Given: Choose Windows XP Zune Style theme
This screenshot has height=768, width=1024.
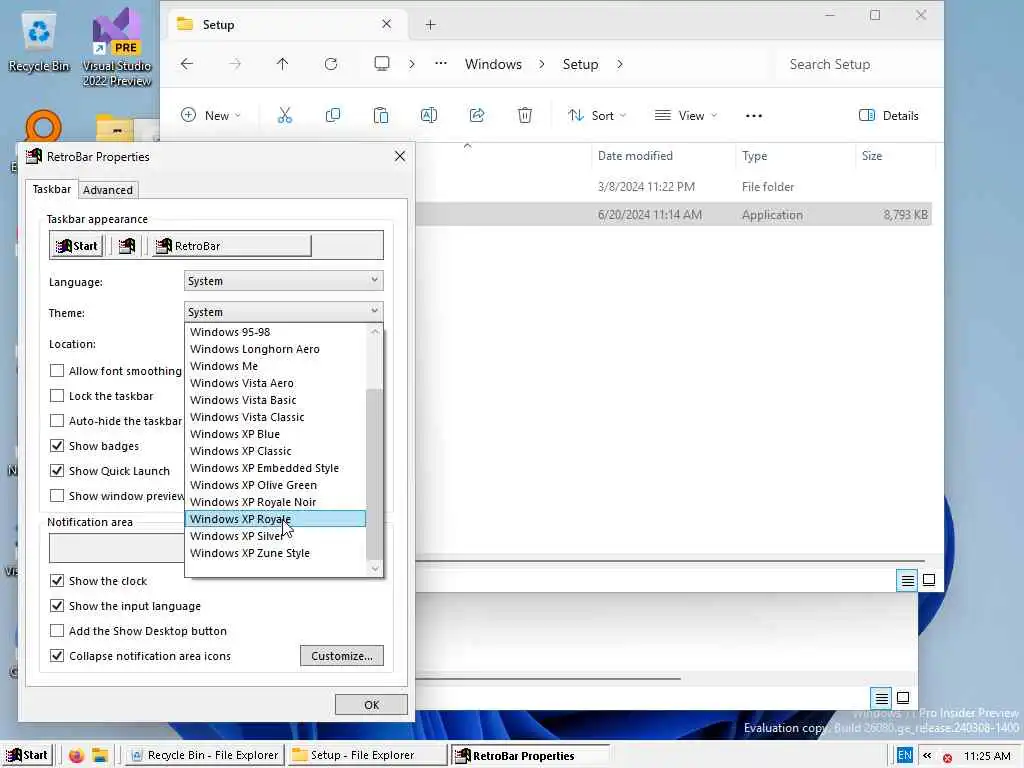Looking at the screenshot, I should 275,552.
